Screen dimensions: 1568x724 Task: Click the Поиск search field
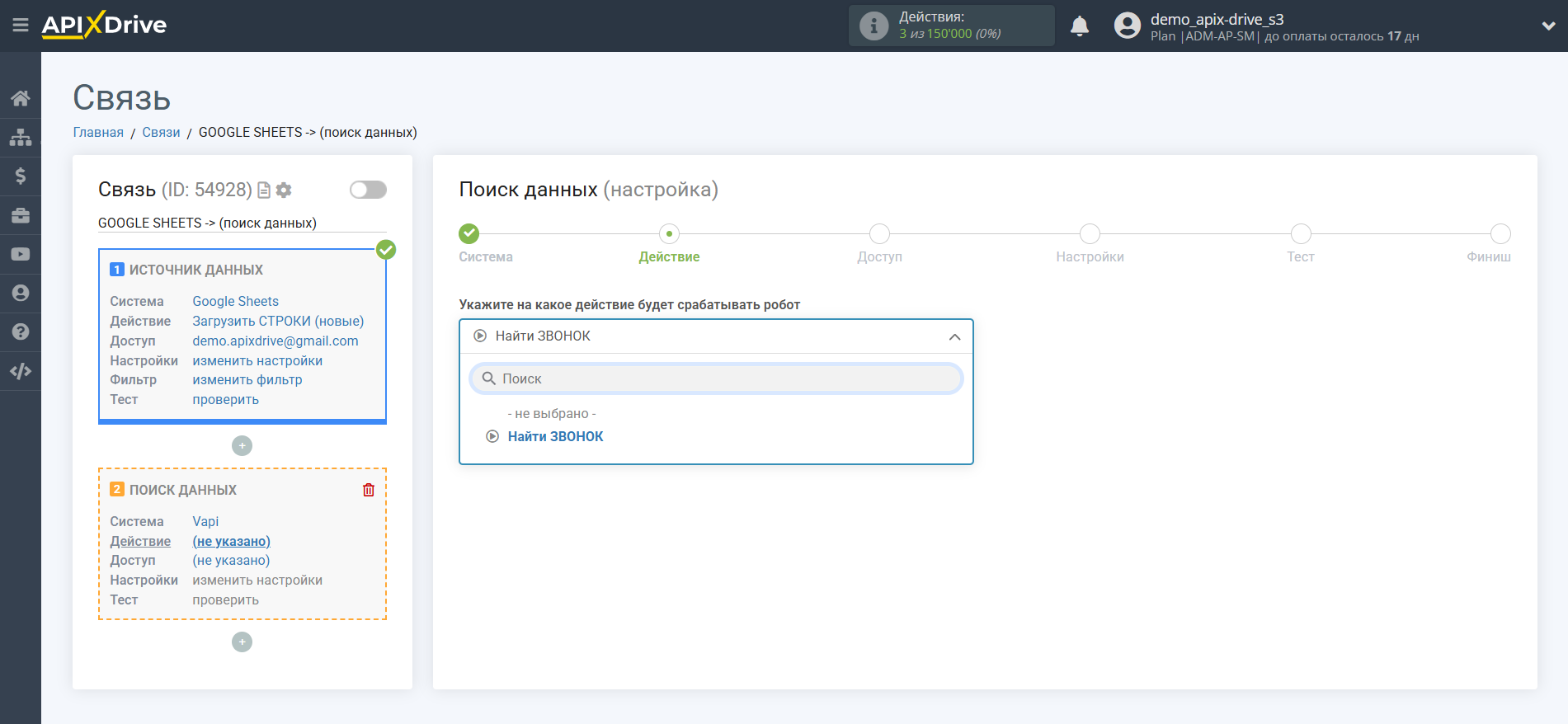[716, 378]
